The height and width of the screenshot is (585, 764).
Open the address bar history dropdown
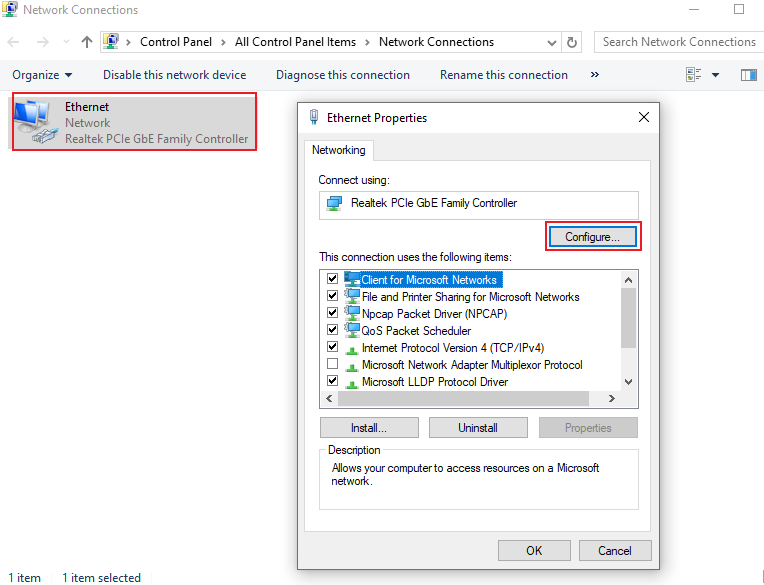click(x=552, y=43)
